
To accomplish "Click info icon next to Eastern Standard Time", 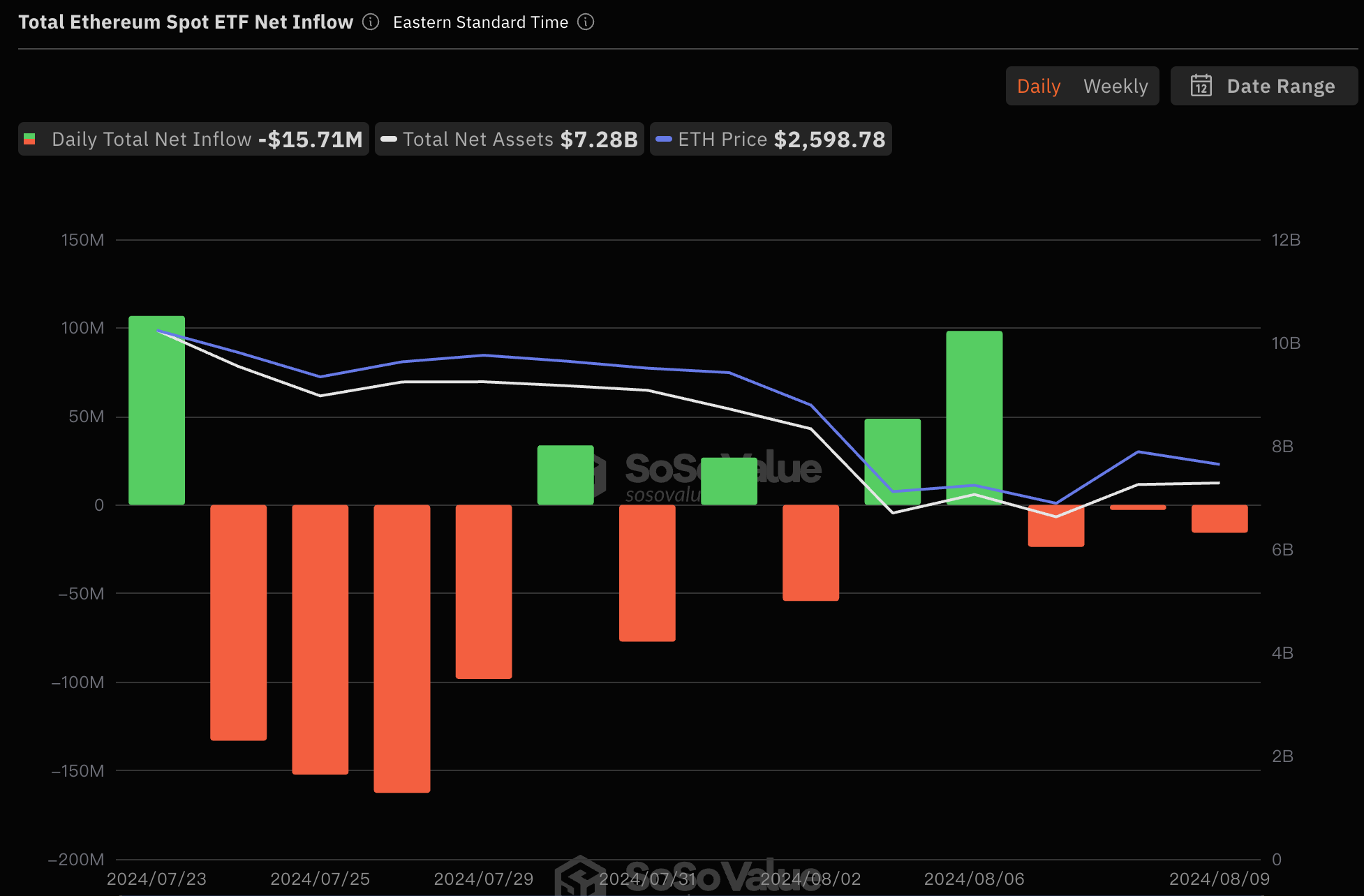I will 586,22.
